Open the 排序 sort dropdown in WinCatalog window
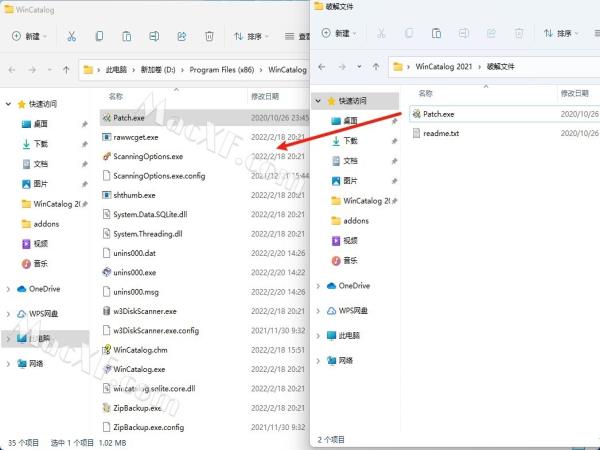This screenshot has height=450, width=600. coord(251,36)
